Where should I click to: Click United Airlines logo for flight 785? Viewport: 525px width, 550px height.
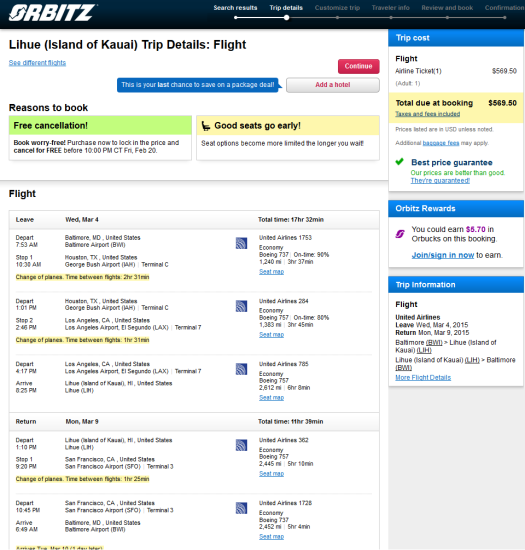click(x=241, y=369)
